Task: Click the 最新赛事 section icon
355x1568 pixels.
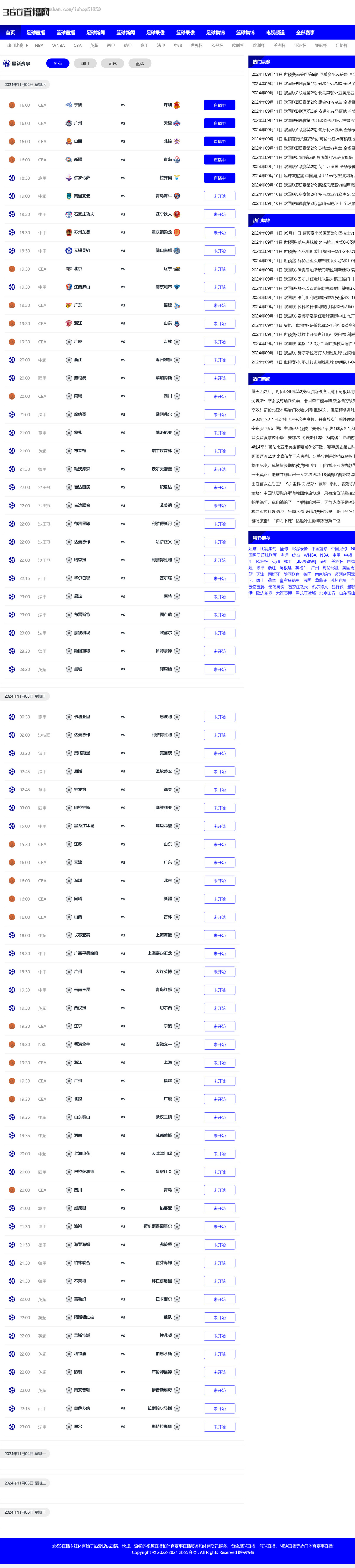Action: click(x=7, y=63)
